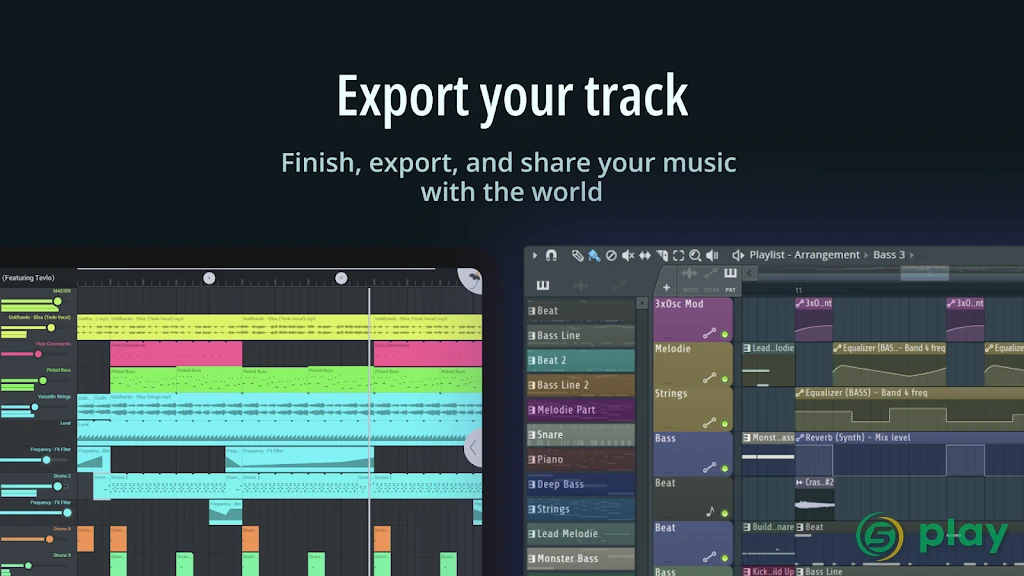
Task: Select the Zoom magnifier tool
Action: coord(696,255)
